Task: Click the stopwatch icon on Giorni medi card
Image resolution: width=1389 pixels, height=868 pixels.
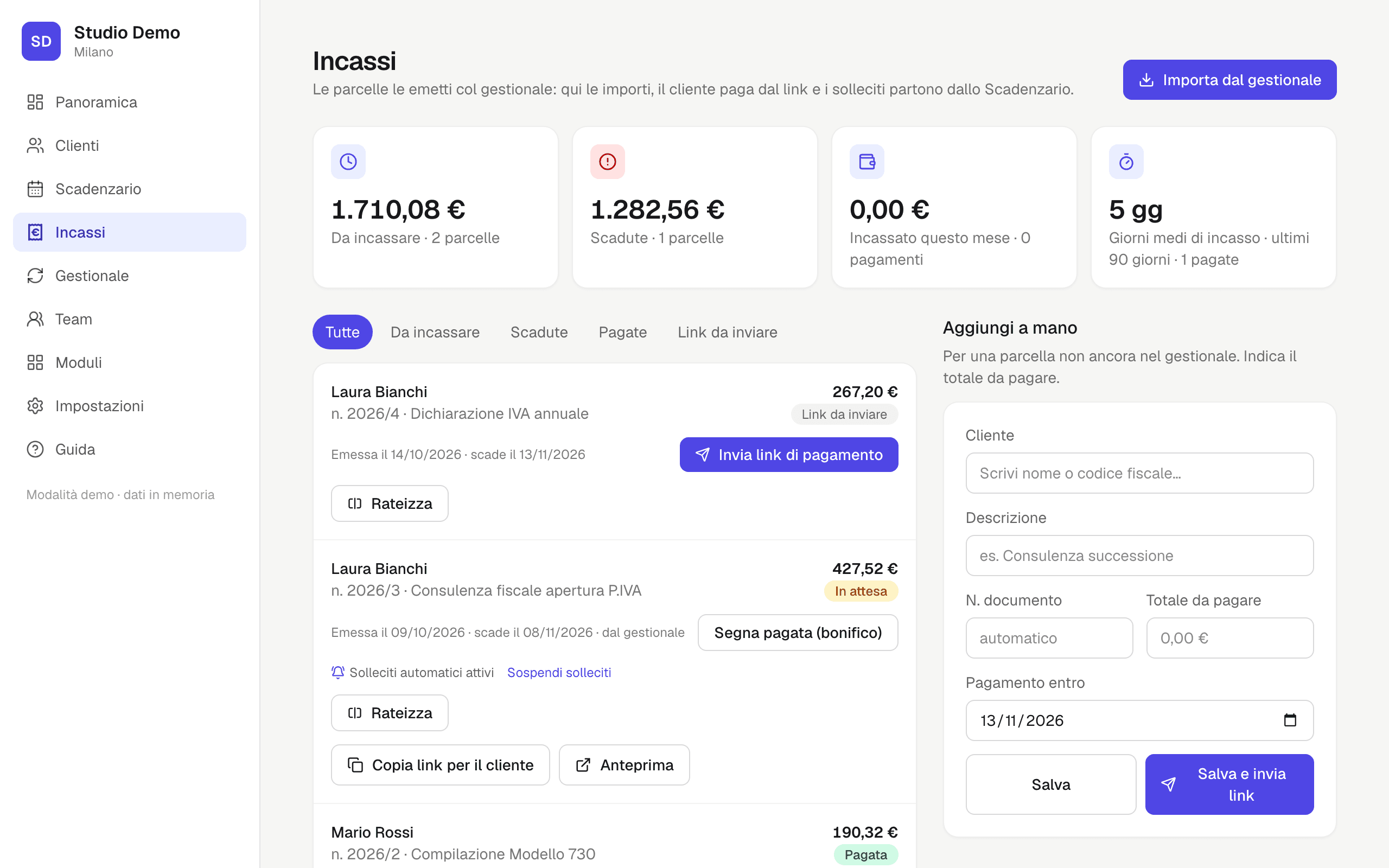Action: 1126,162
